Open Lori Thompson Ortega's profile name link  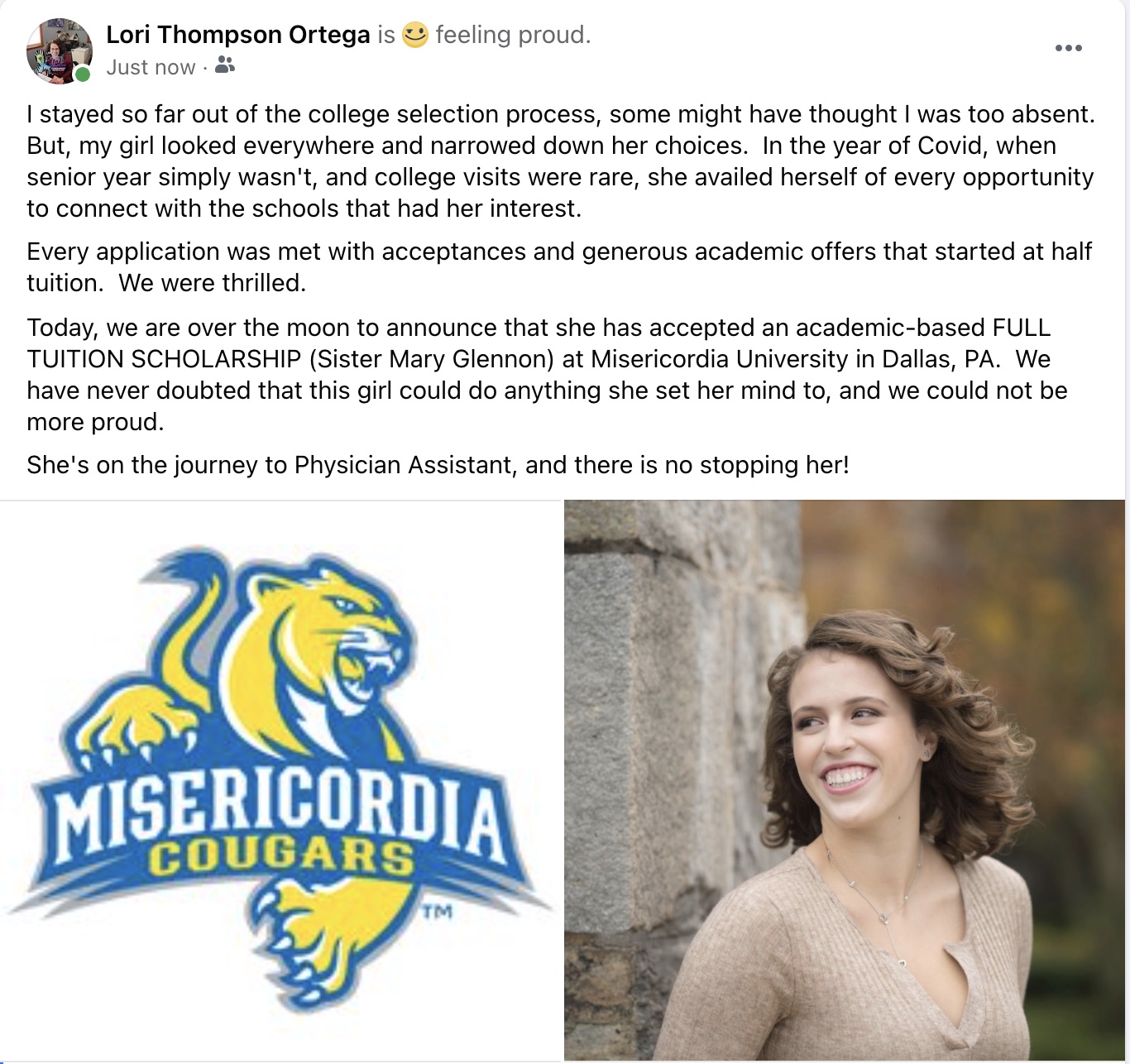tap(238, 35)
